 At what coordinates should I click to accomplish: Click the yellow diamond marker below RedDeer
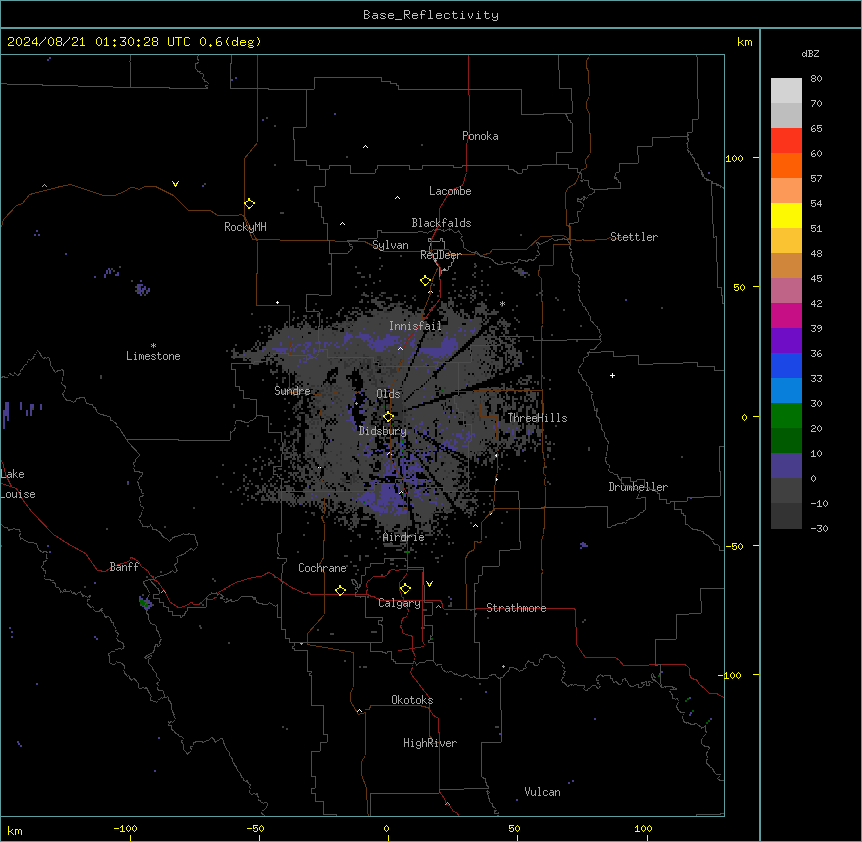click(x=425, y=281)
